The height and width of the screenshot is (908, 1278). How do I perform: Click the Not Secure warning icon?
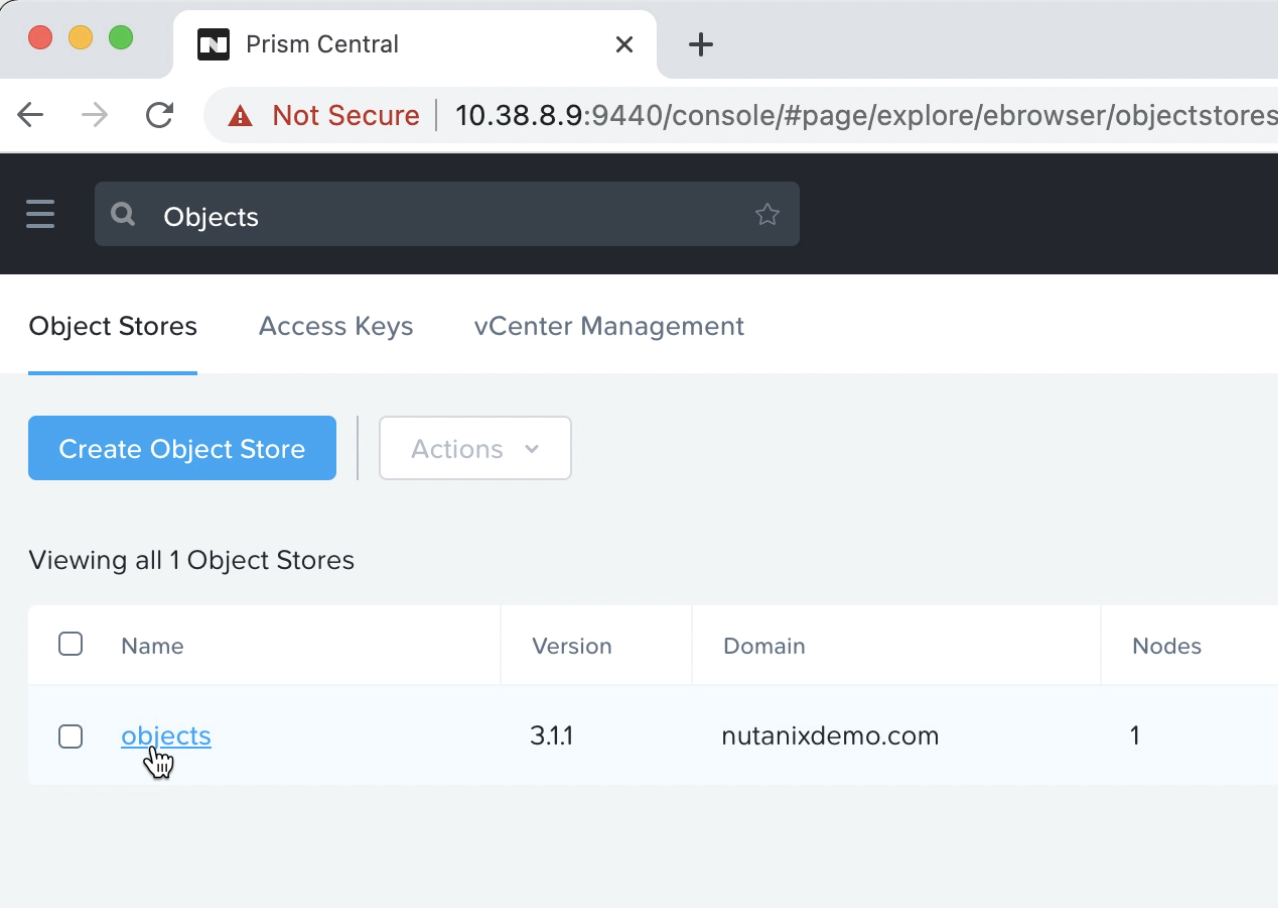click(x=240, y=116)
